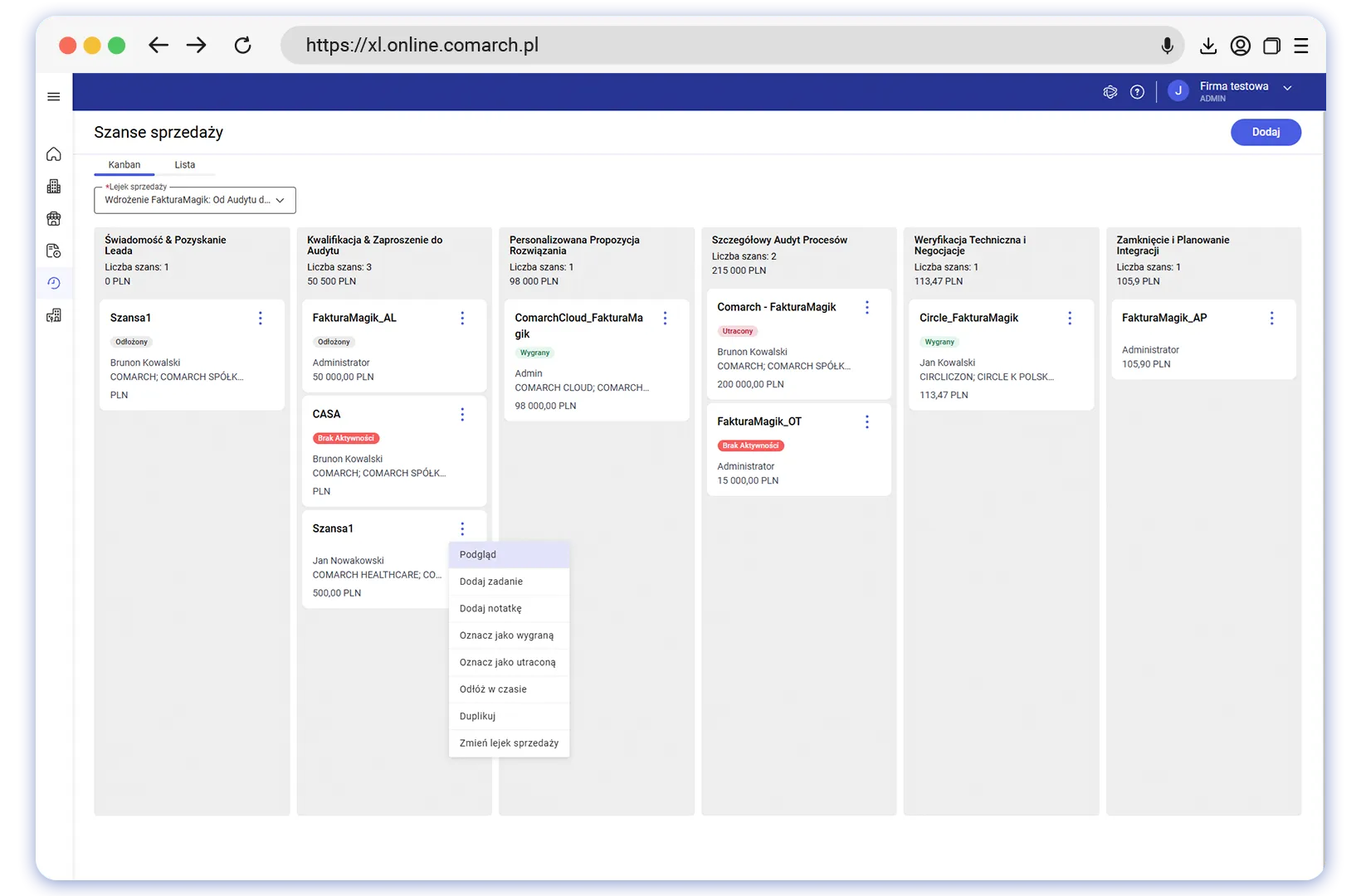Click the help question mark icon

tap(1137, 92)
